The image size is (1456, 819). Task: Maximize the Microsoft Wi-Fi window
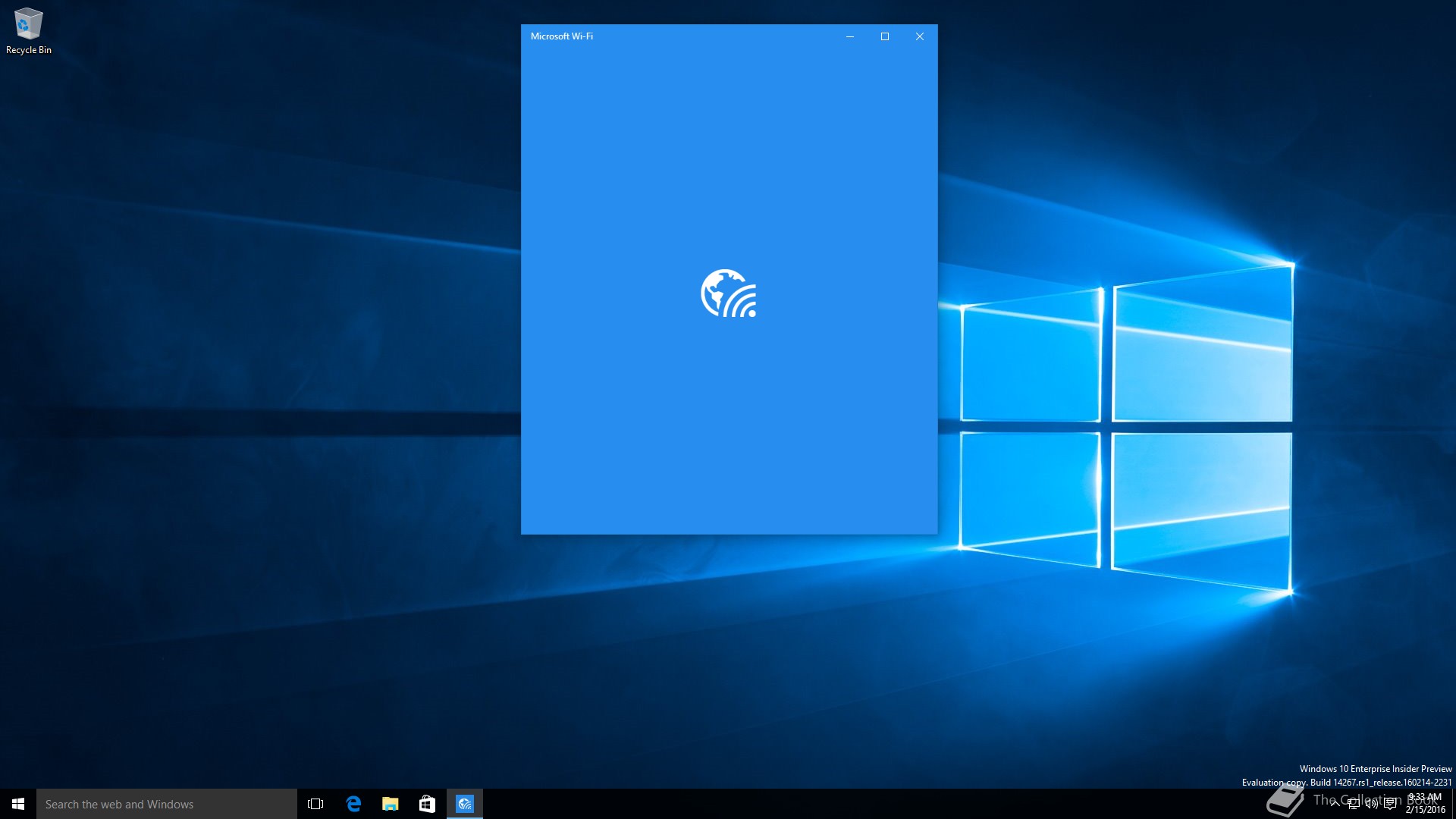pos(885,36)
